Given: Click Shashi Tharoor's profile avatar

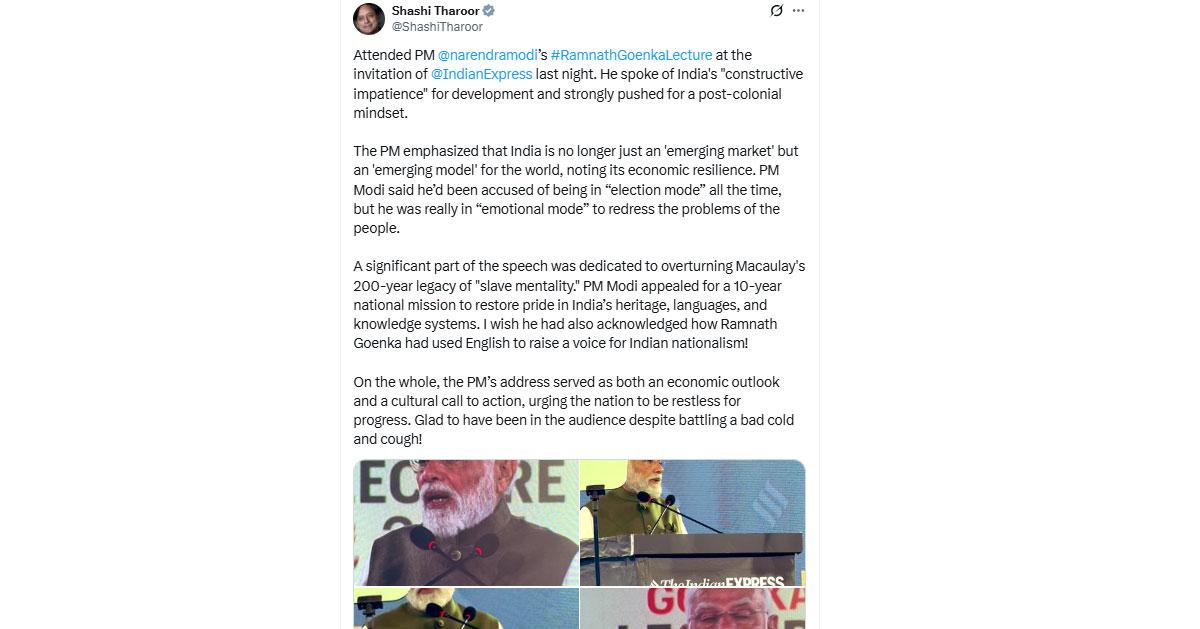Looking at the screenshot, I should click(369, 18).
